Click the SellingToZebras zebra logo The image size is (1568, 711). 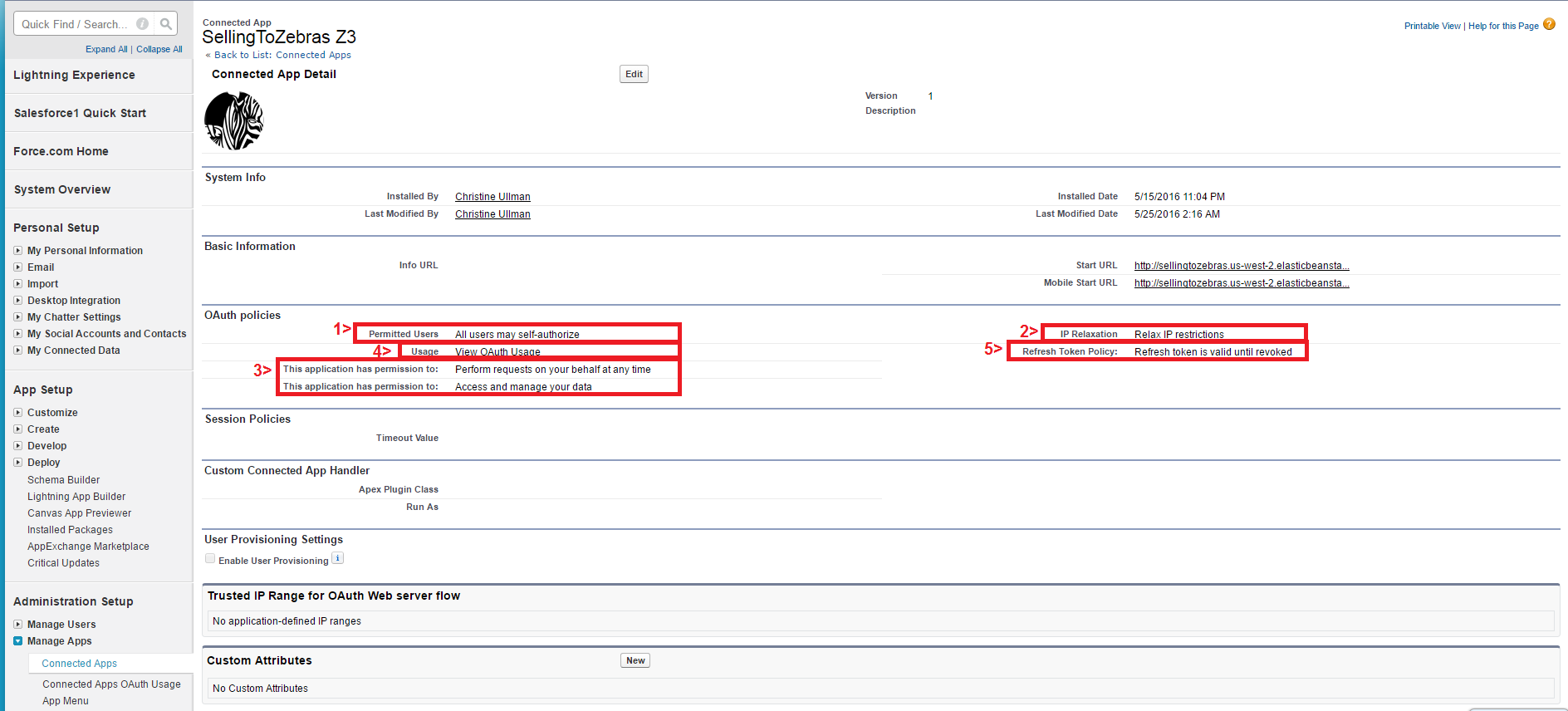pos(234,121)
